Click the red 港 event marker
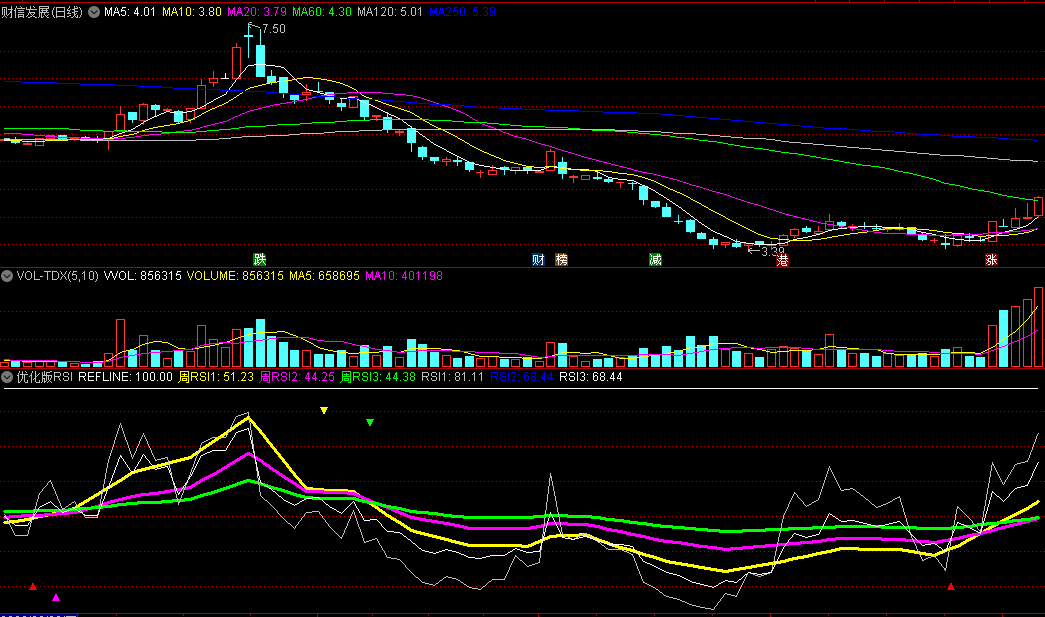The height and width of the screenshot is (617, 1045). (782, 260)
